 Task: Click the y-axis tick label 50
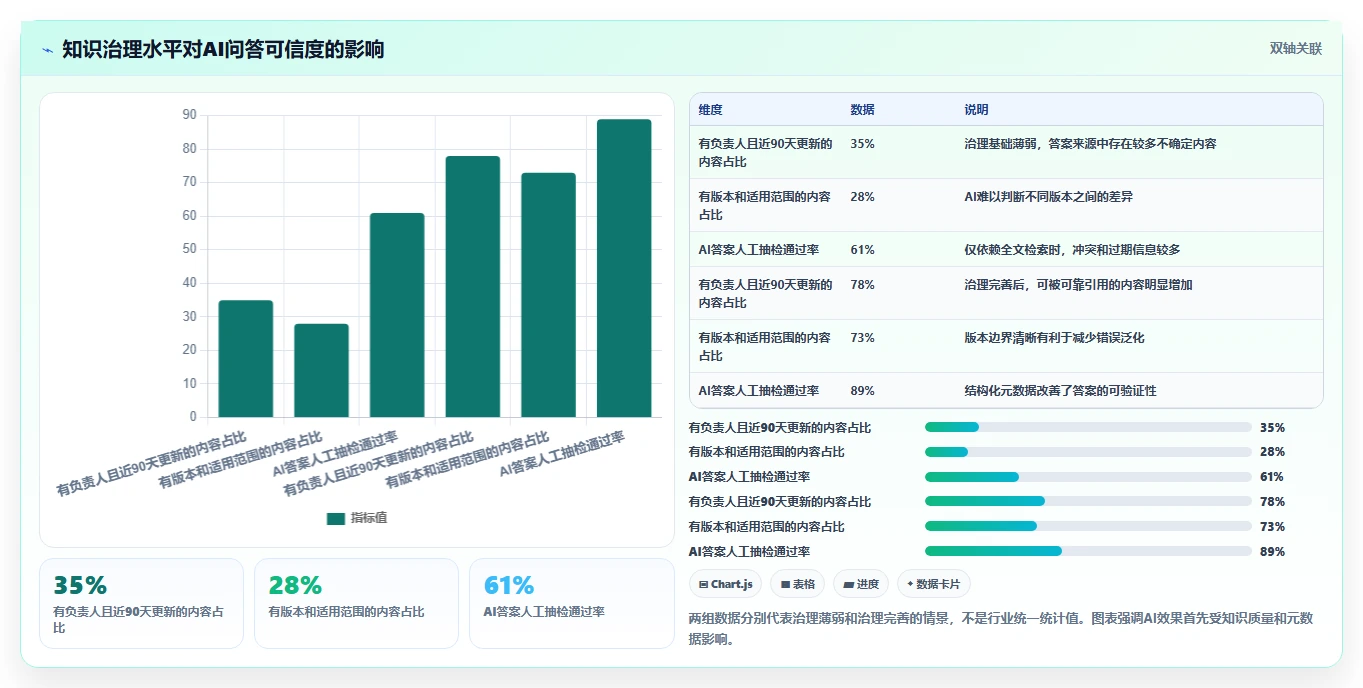189,249
